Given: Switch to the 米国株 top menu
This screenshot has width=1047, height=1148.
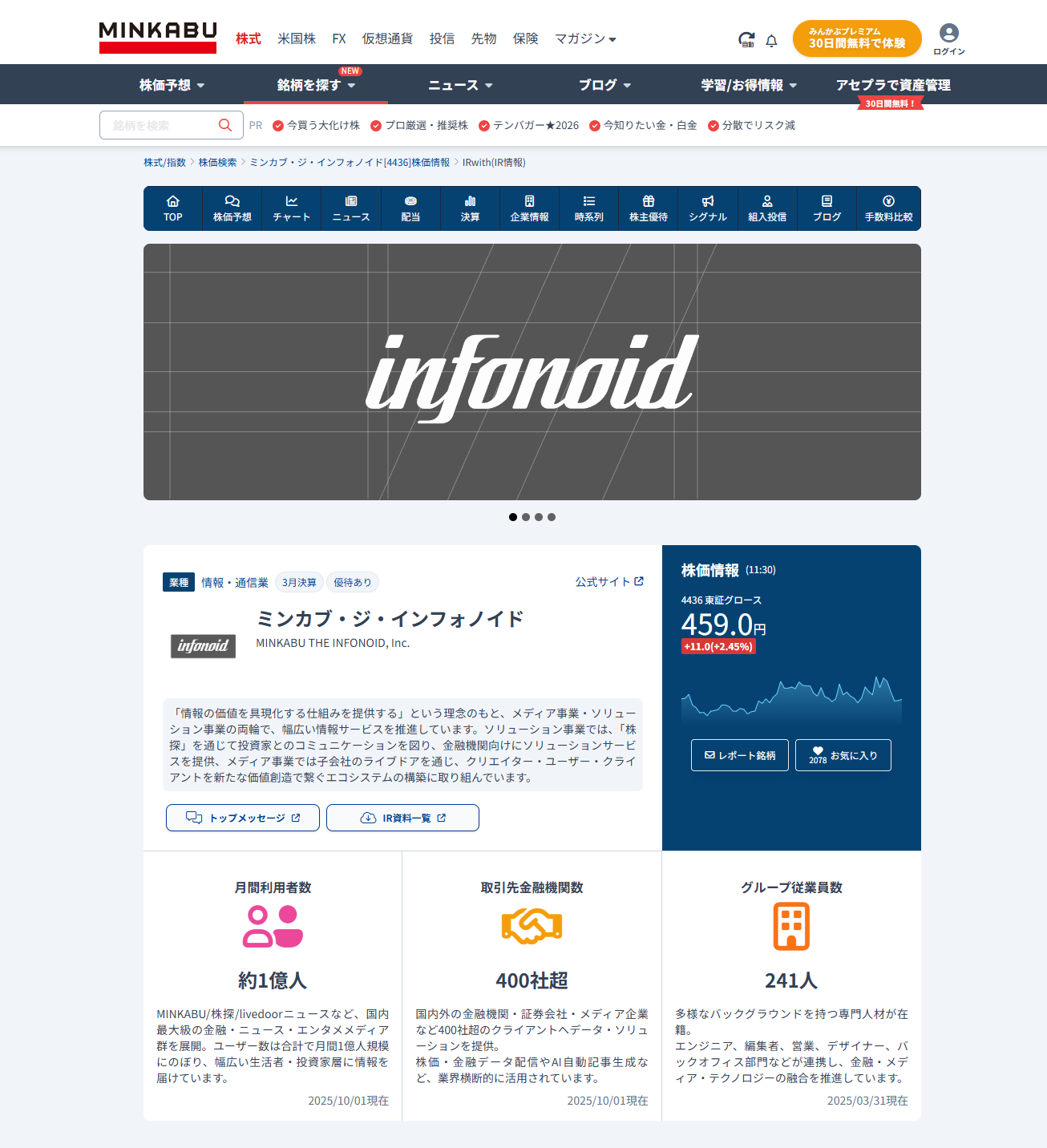Looking at the screenshot, I should [x=297, y=38].
